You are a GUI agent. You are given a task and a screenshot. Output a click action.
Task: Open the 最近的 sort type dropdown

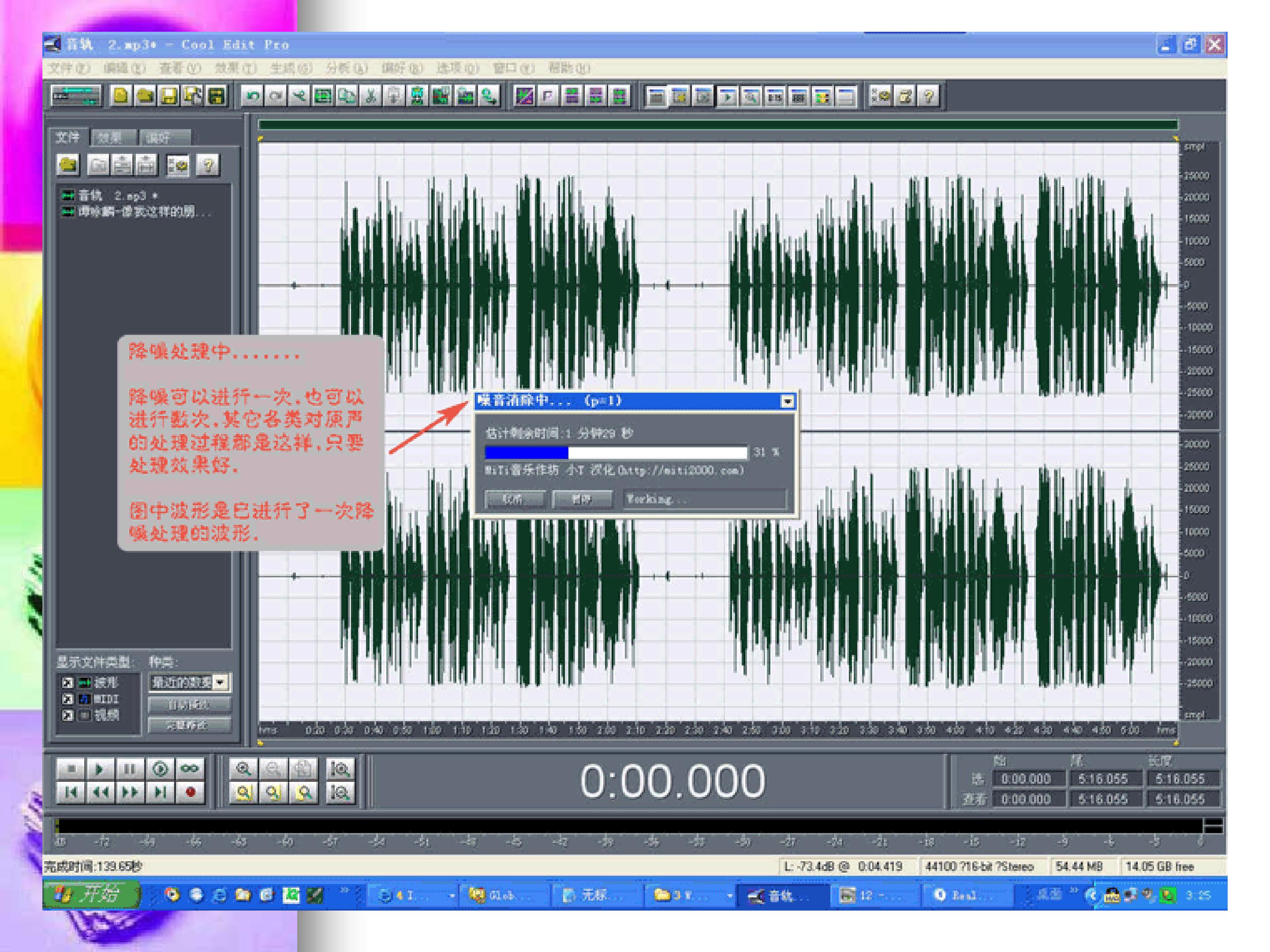coord(221,682)
